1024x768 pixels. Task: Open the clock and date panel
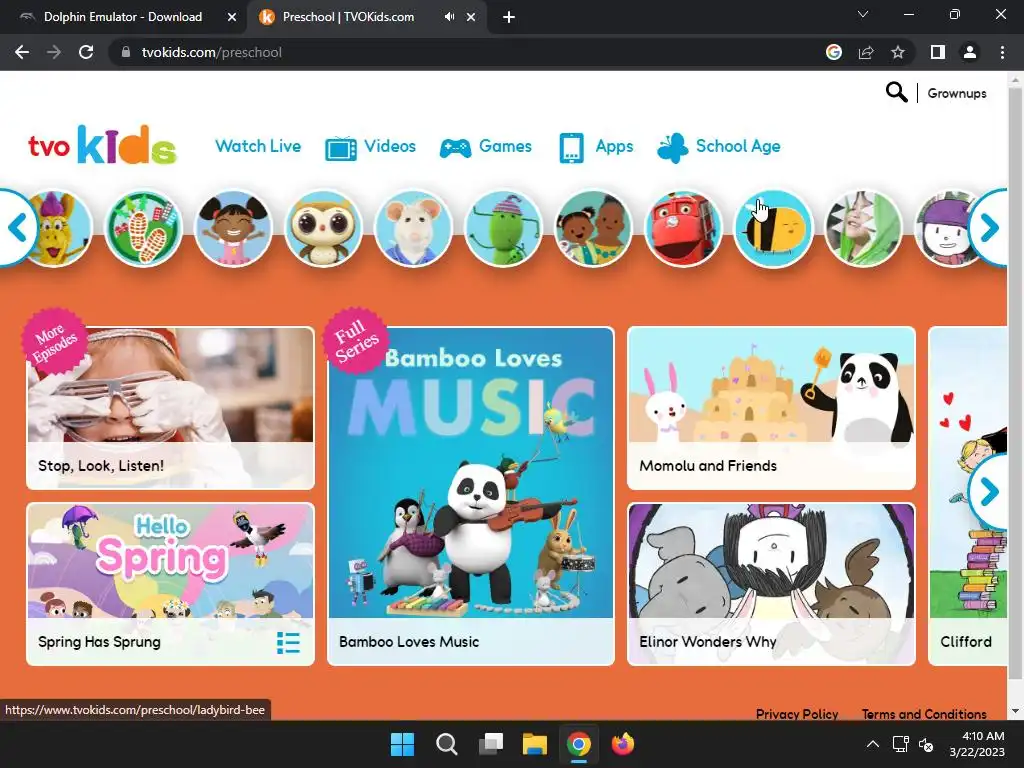[978, 744]
